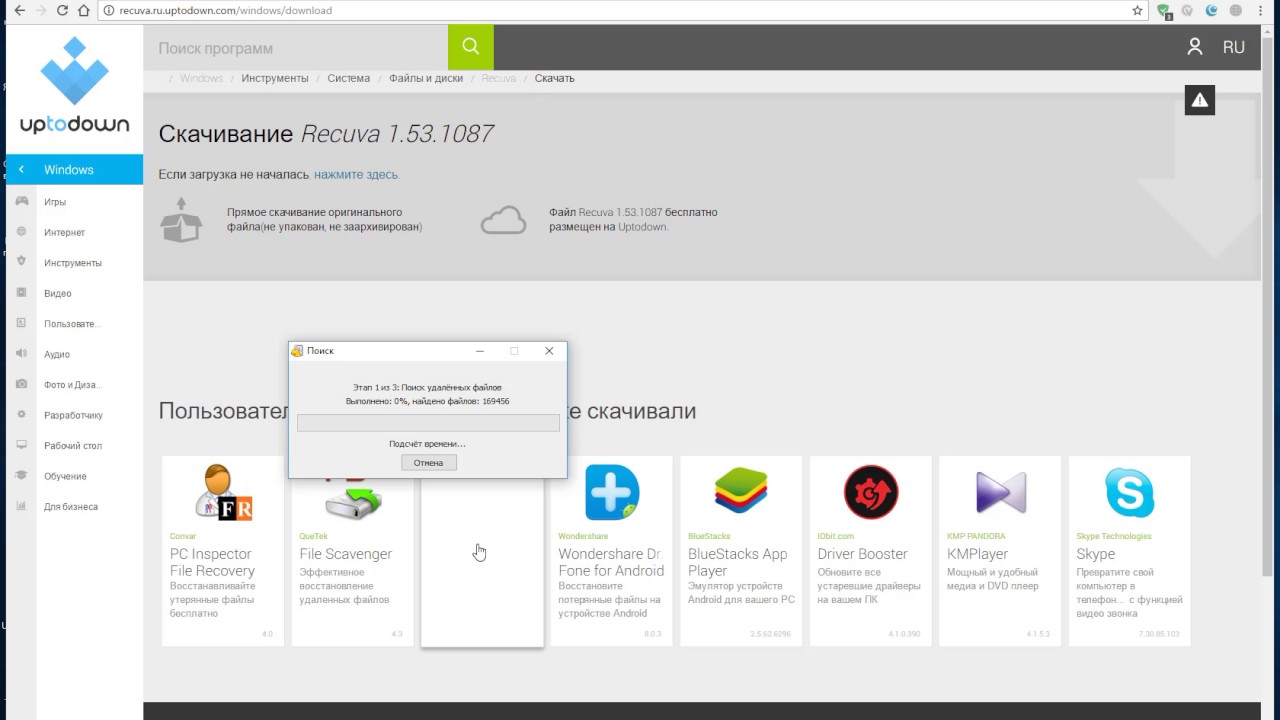1280x720 pixels.
Task: Open Для бизнеса category in sidebar
Action: tap(71, 506)
